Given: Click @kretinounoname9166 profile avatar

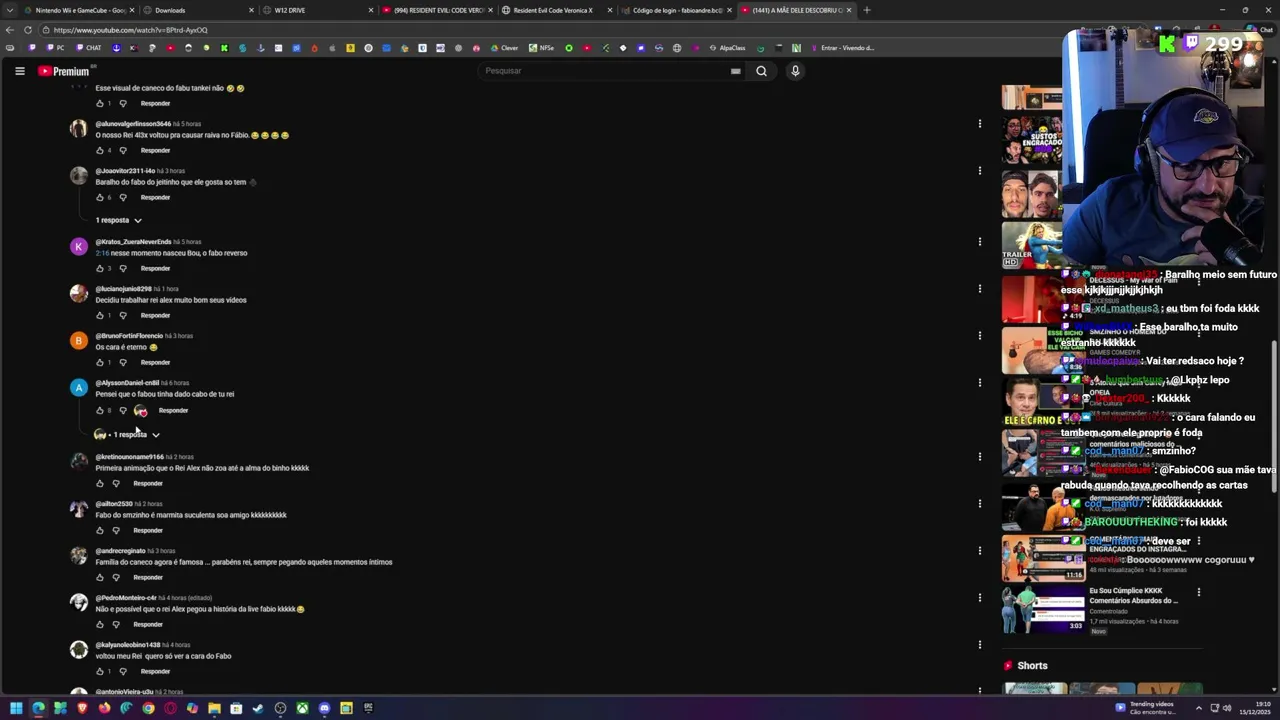Looking at the screenshot, I should [x=78, y=461].
